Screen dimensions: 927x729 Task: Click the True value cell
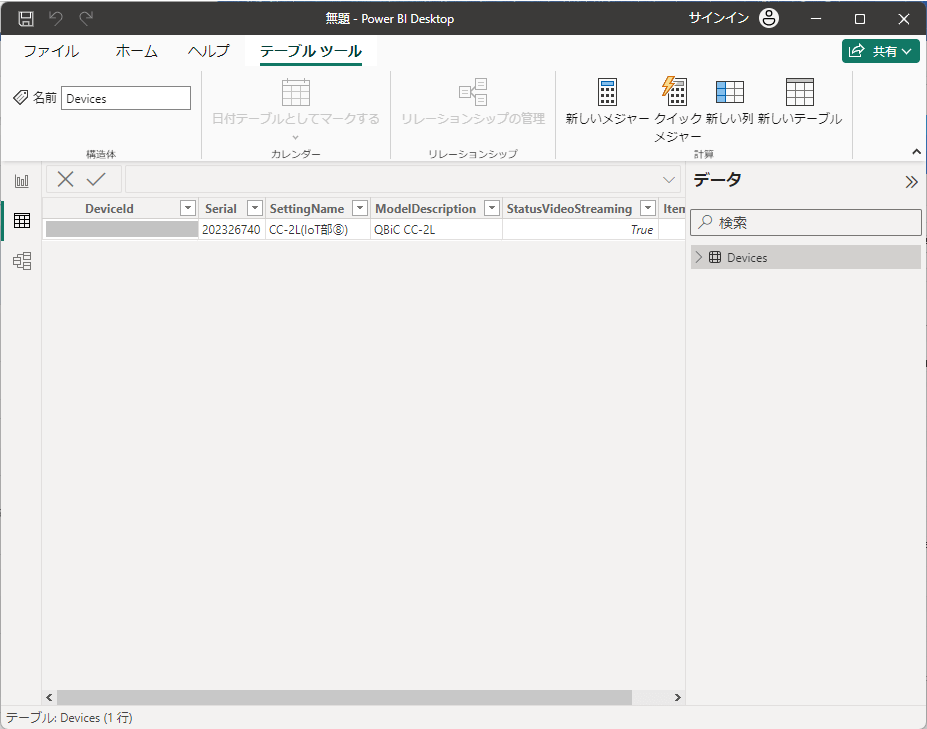581,229
